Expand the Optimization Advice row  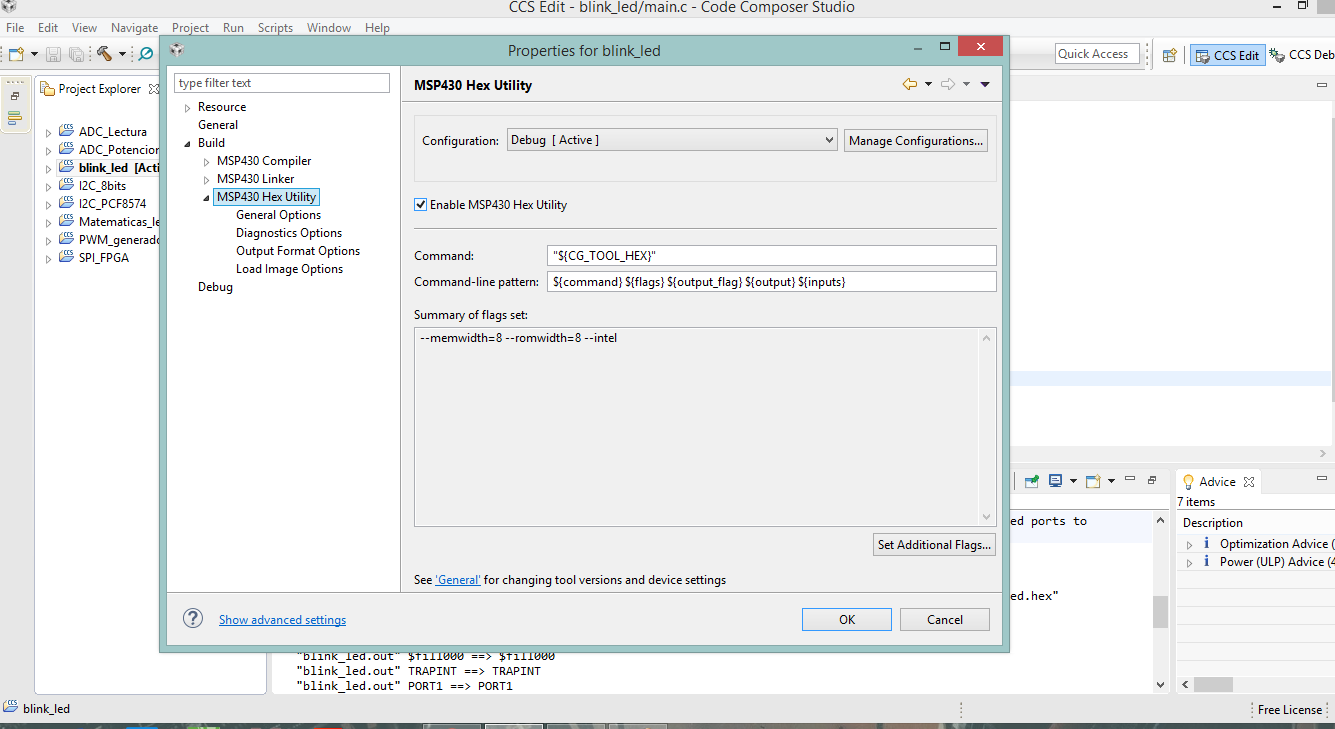coord(1189,545)
